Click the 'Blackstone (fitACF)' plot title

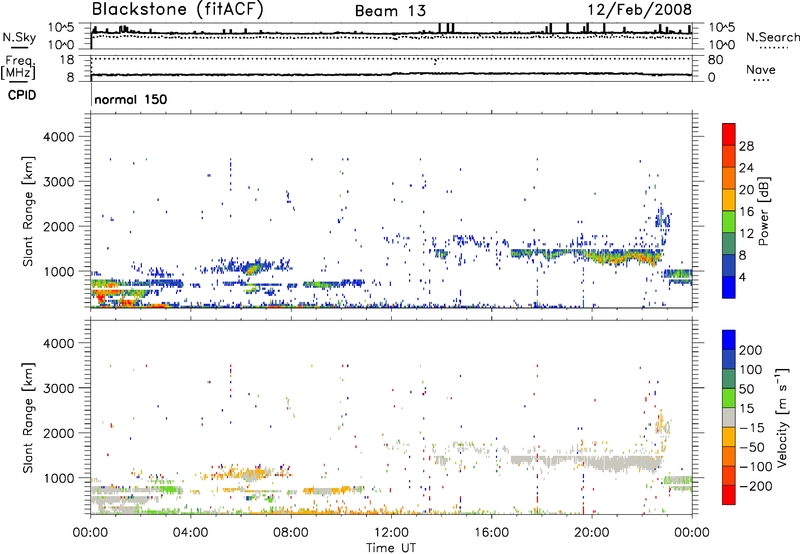tap(178, 9)
